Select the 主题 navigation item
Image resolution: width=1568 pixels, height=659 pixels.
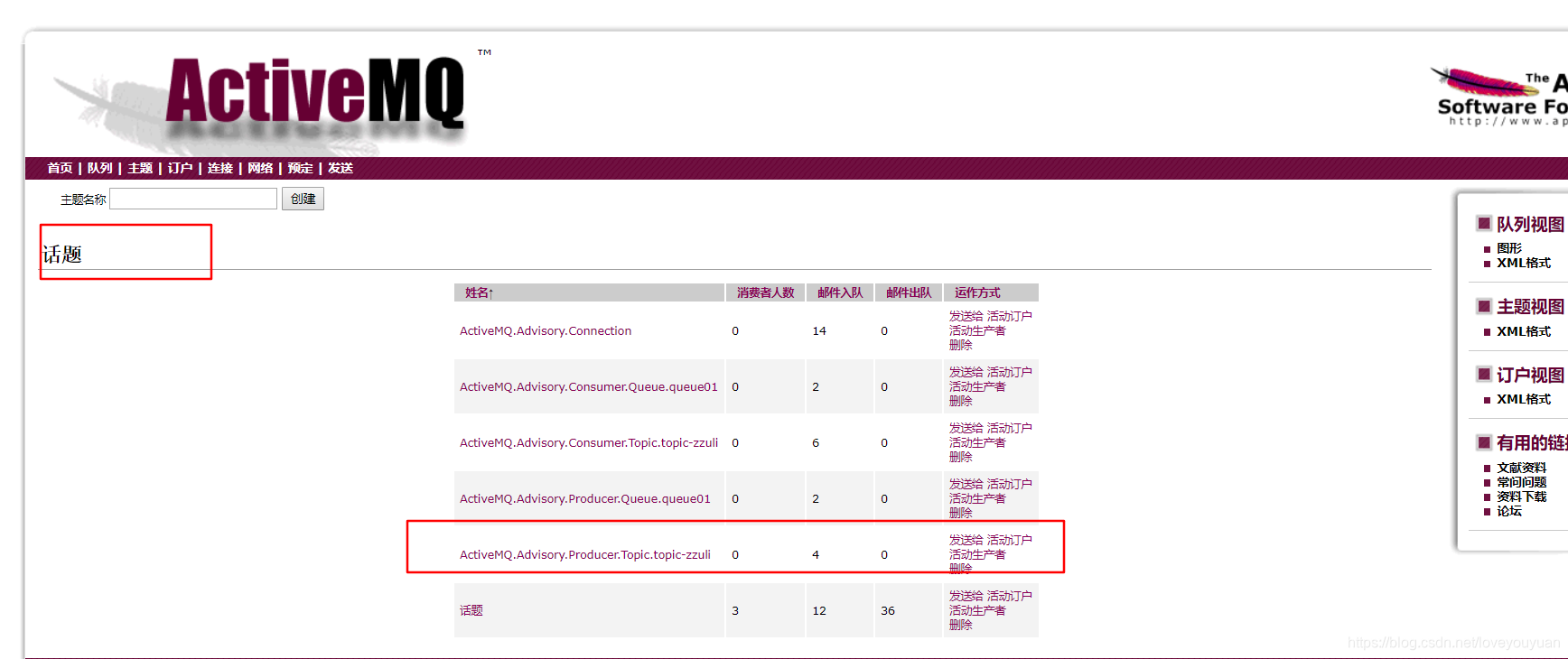click(140, 168)
